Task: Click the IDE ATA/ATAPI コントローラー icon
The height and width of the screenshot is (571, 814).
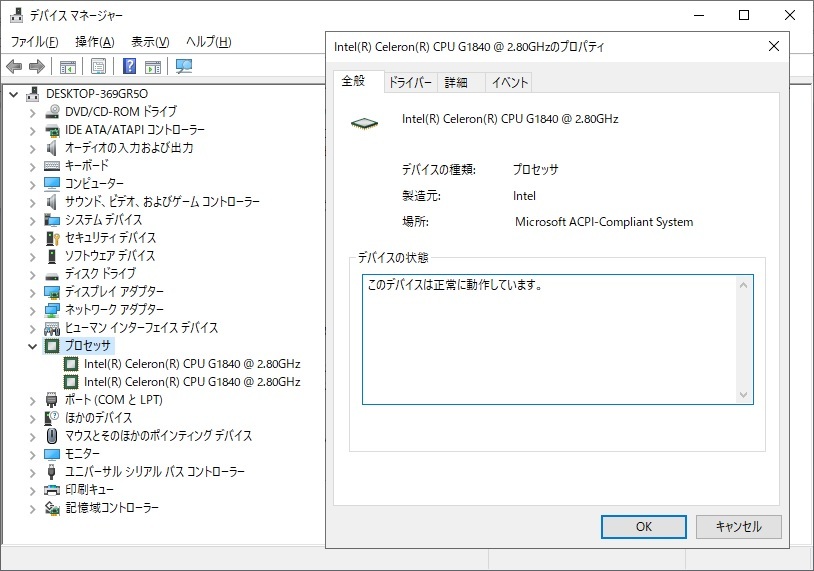Action: (52, 130)
